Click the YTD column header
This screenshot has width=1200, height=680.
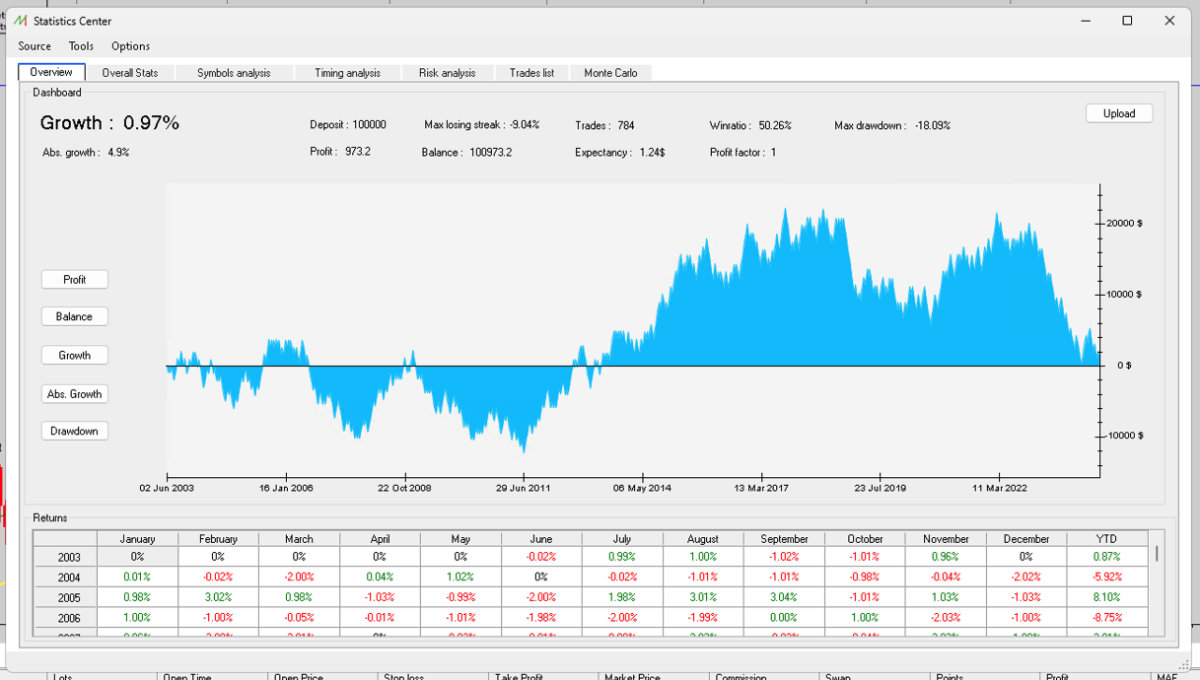[x=1108, y=539]
